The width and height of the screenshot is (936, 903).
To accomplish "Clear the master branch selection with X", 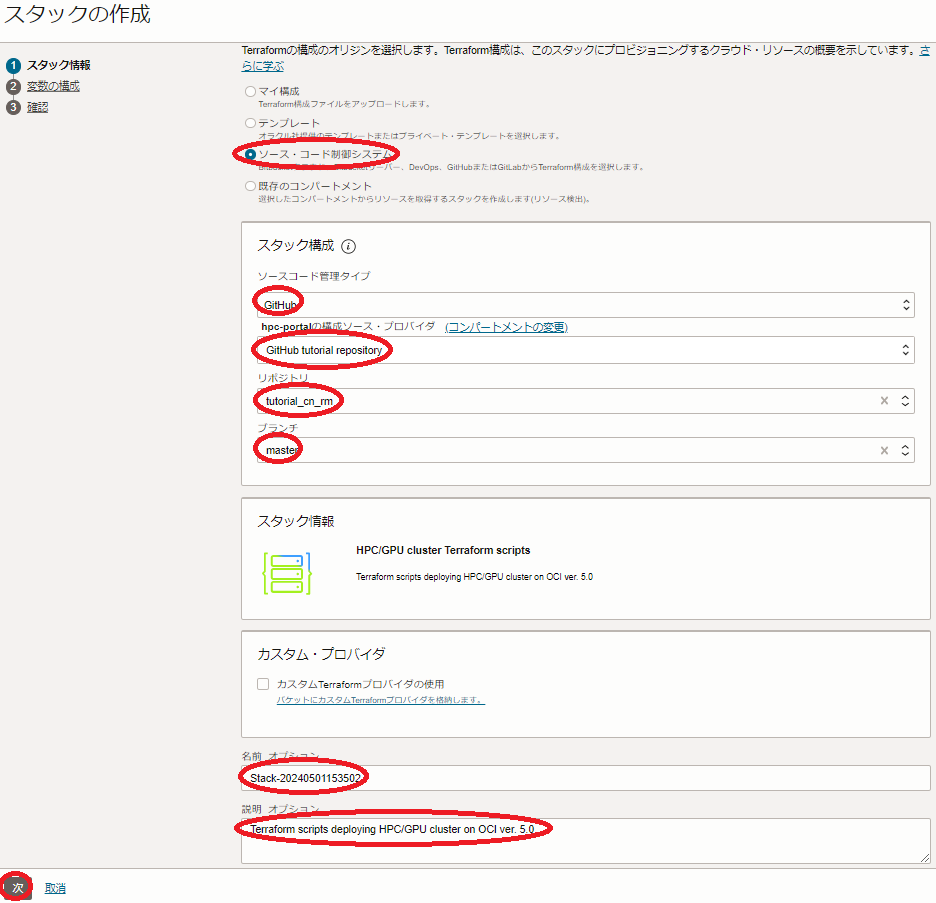I will pos(884,451).
